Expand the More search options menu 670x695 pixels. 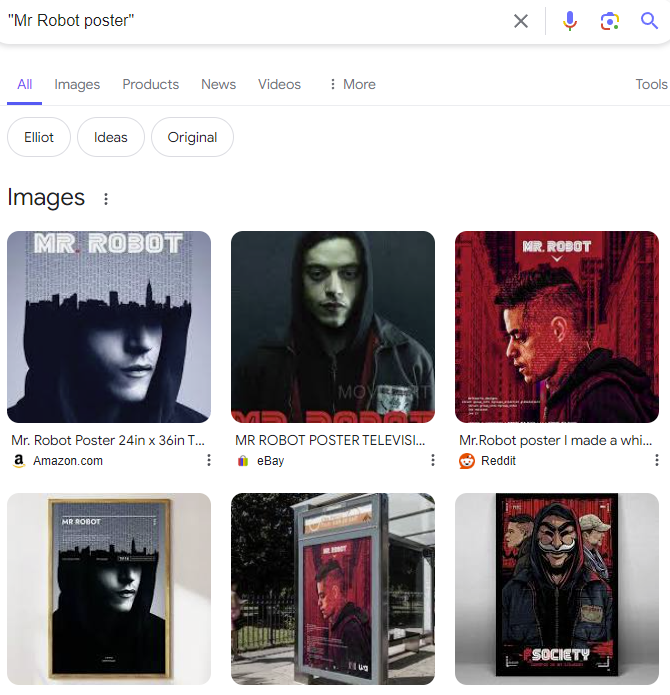(x=353, y=84)
